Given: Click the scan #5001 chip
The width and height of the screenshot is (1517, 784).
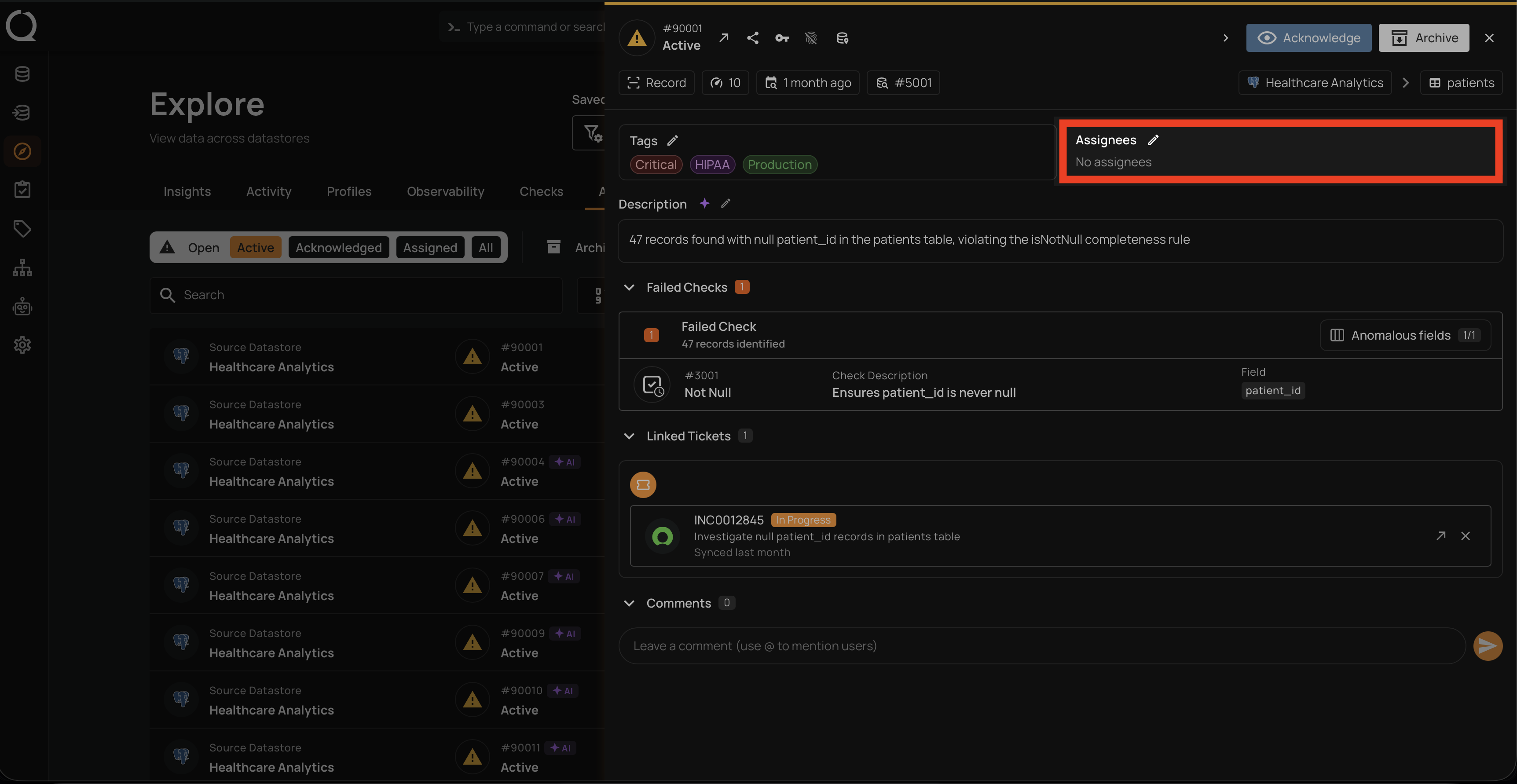Looking at the screenshot, I should tap(903, 82).
